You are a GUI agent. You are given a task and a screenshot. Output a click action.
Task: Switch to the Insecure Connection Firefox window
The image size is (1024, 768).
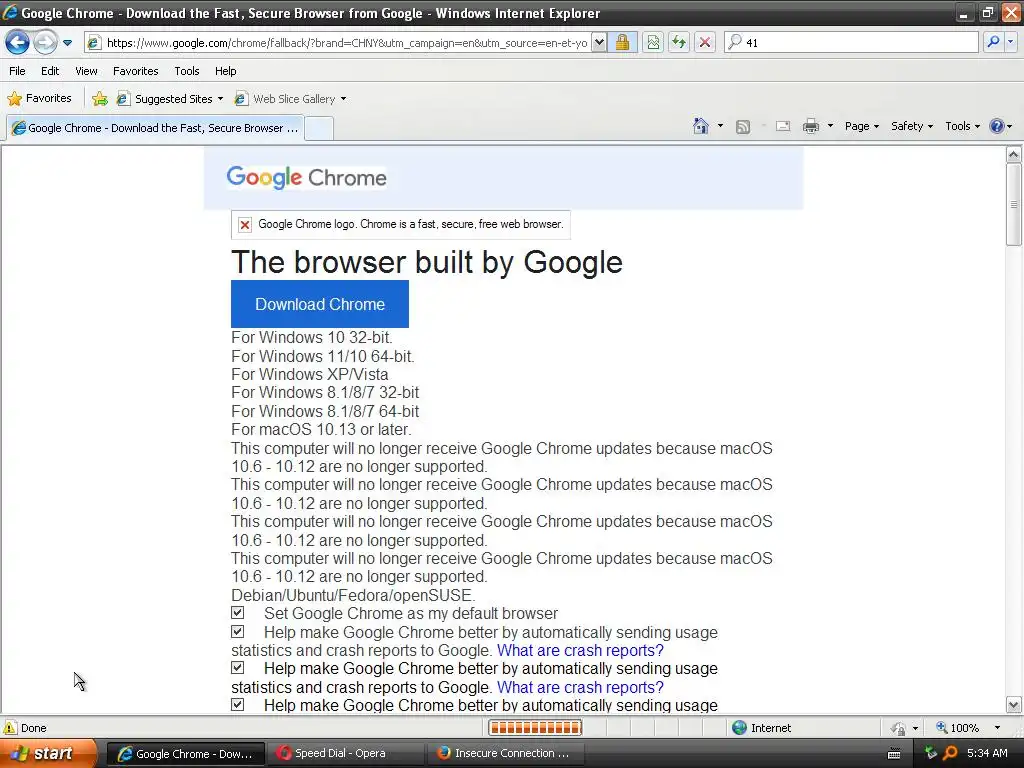(x=505, y=753)
